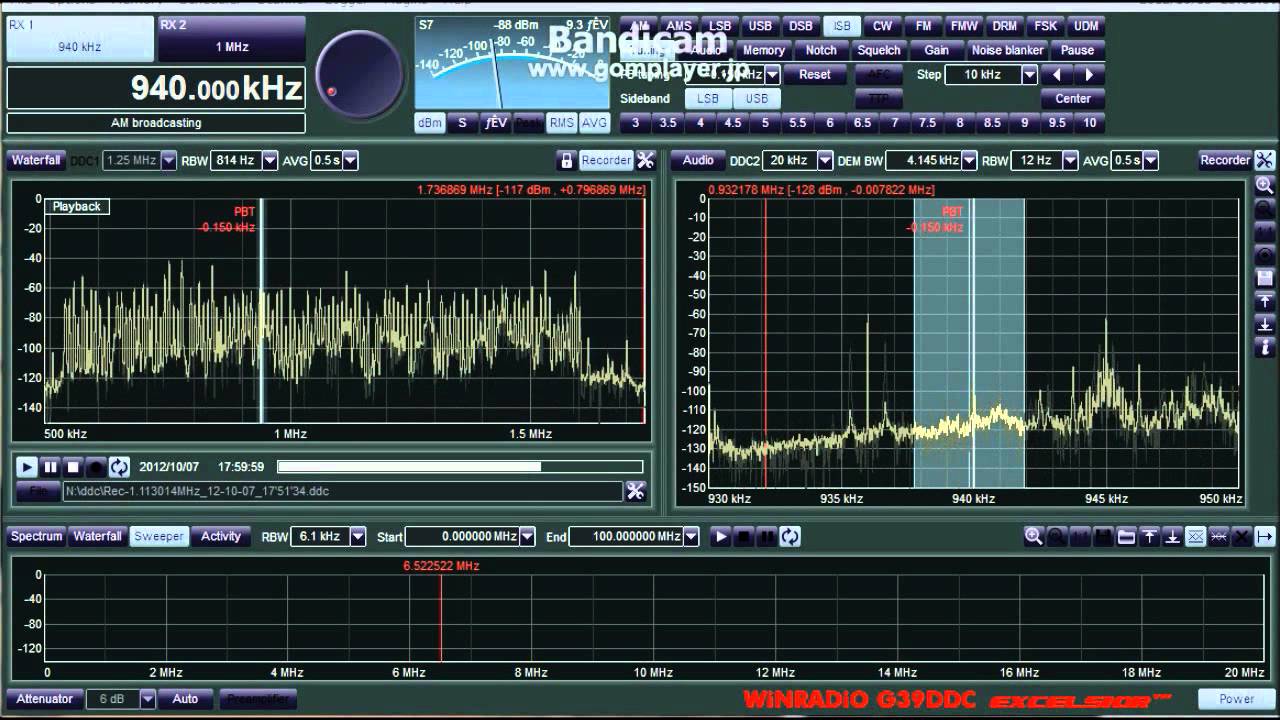Select USB sideband toggle

(x=757, y=98)
